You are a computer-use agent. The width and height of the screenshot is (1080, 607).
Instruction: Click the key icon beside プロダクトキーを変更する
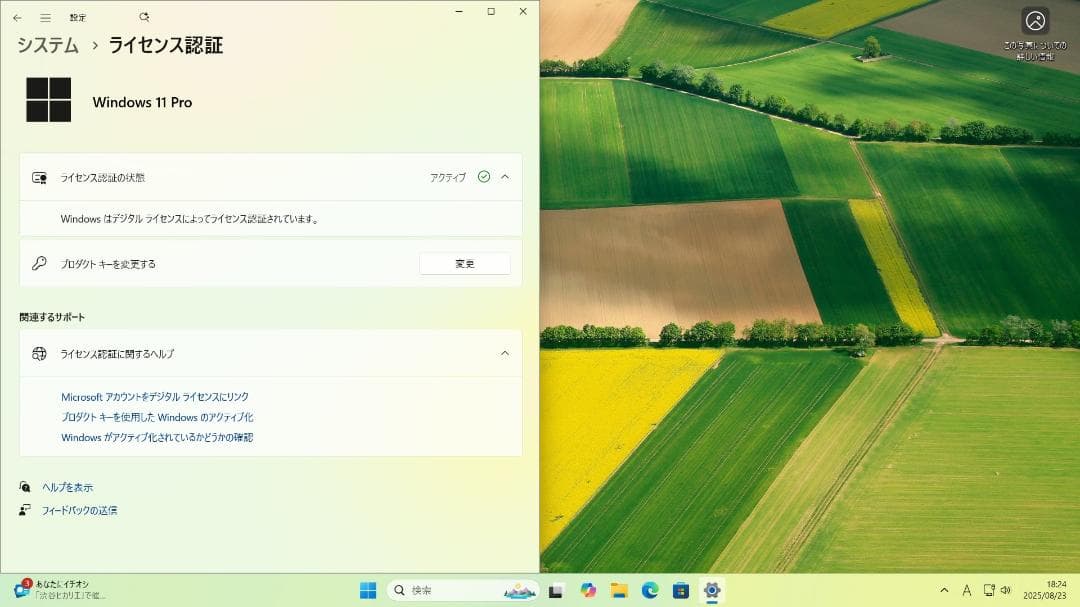click(x=40, y=263)
